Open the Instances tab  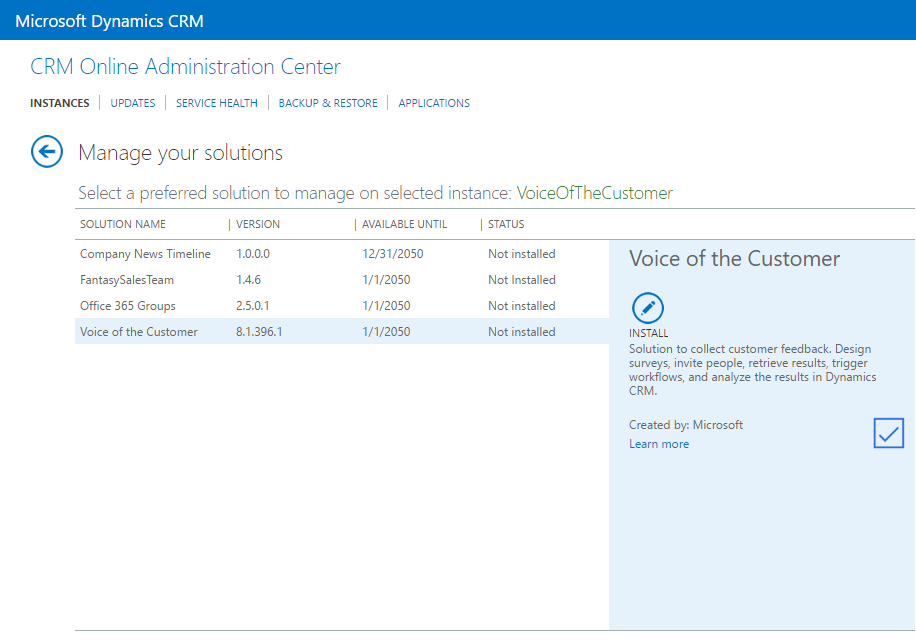click(x=59, y=103)
